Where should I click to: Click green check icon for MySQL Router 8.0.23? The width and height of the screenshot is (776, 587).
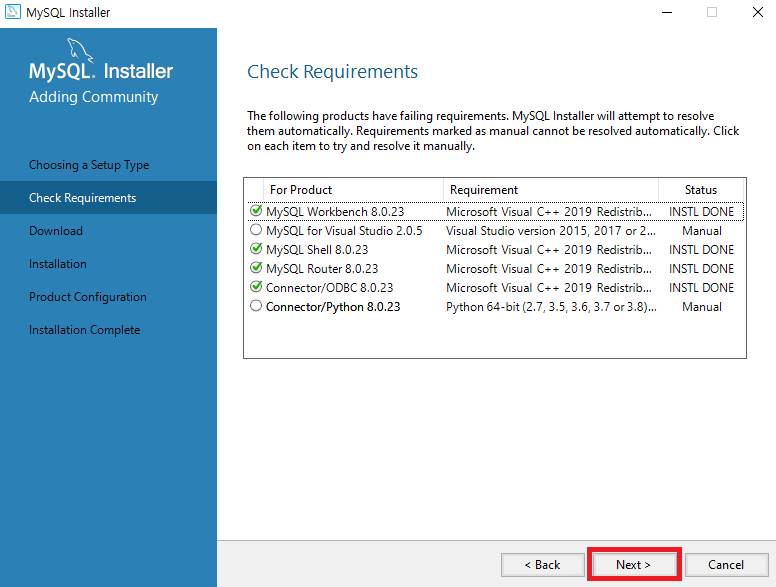pyautogui.click(x=256, y=268)
